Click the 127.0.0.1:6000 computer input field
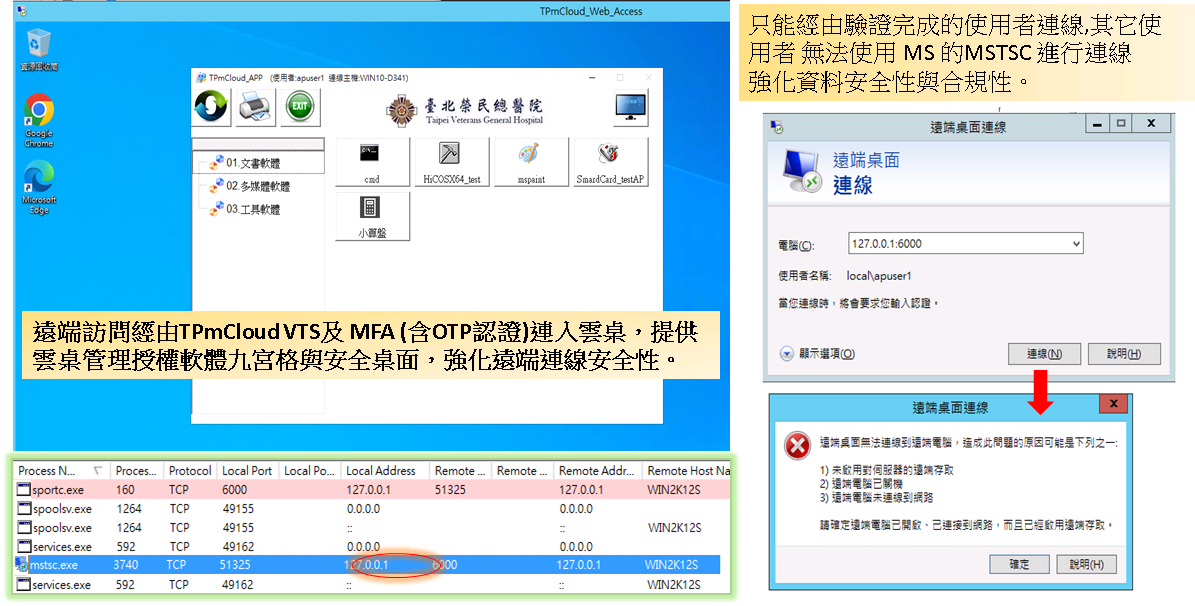1195x606 pixels. (x=966, y=244)
